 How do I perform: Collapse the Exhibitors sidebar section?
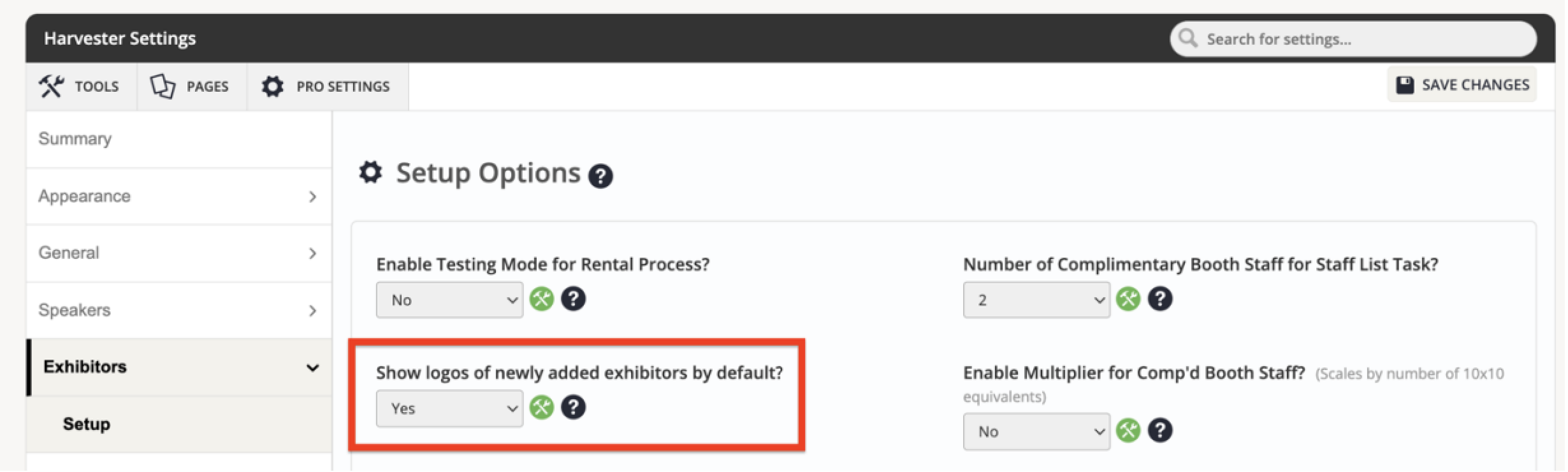click(179, 367)
